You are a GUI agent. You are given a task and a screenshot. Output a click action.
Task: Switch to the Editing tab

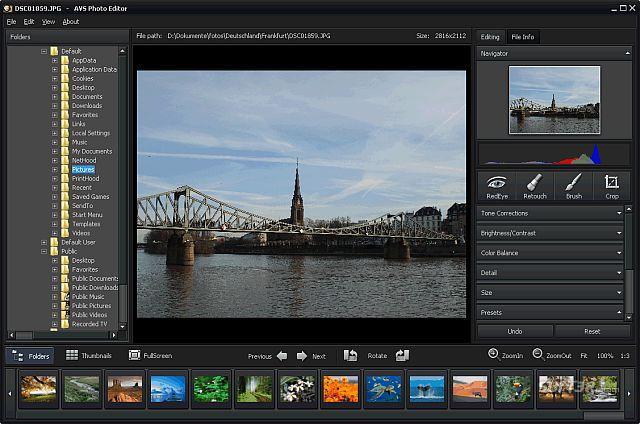[490, 37]
